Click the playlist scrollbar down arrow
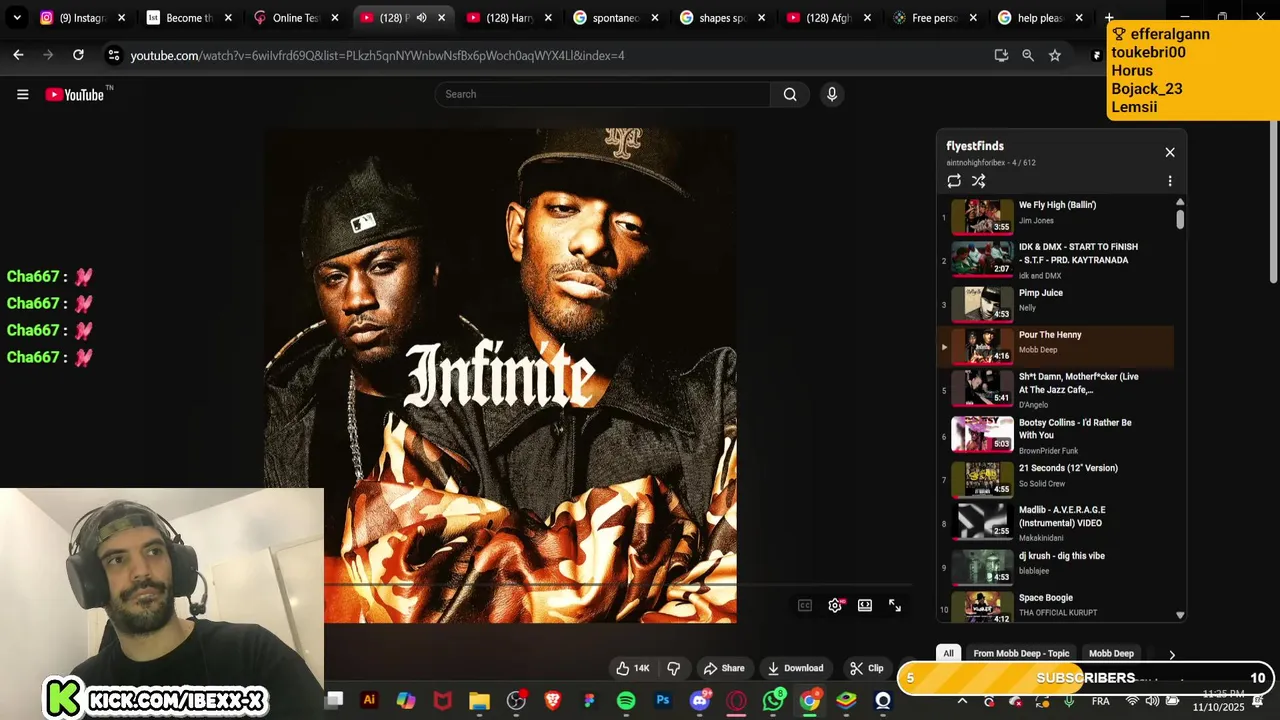This screenshot has width=1280, height=720. coord(1180,615)
